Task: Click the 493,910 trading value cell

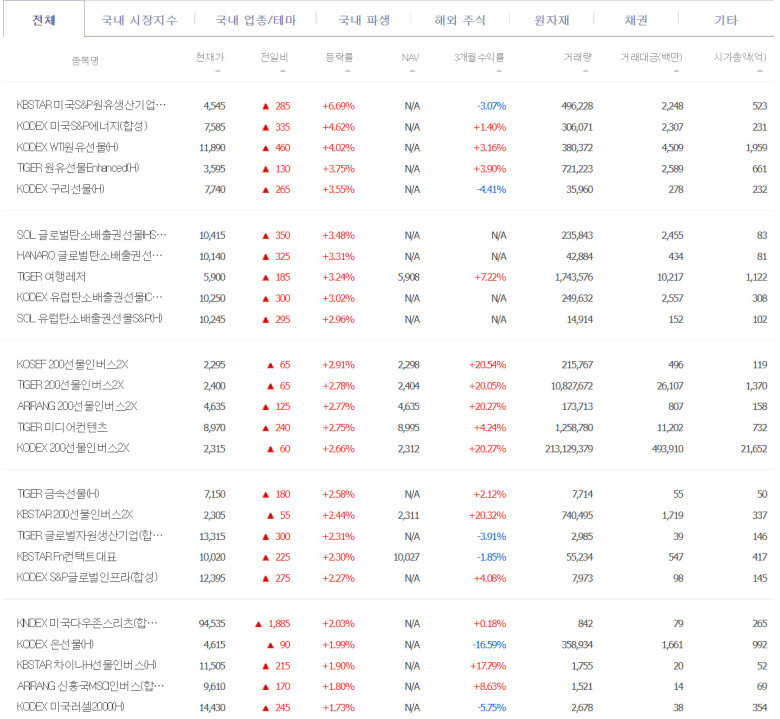Action: click(668, 449)
